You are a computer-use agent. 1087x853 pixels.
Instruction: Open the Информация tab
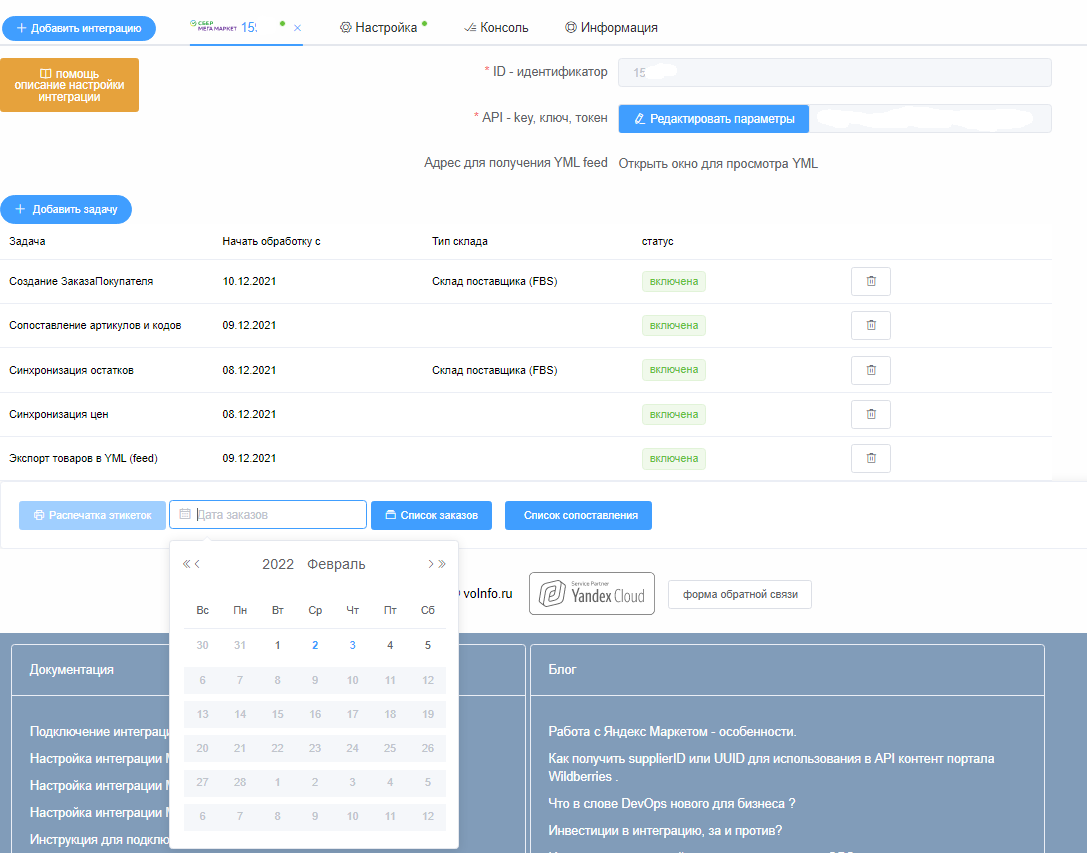click(x=611, y=28)
